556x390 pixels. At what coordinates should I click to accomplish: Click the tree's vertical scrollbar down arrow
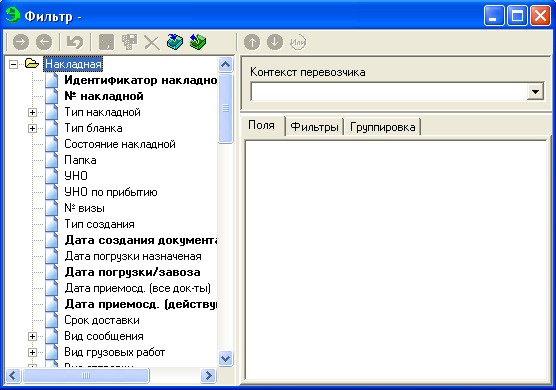point(226,358)
